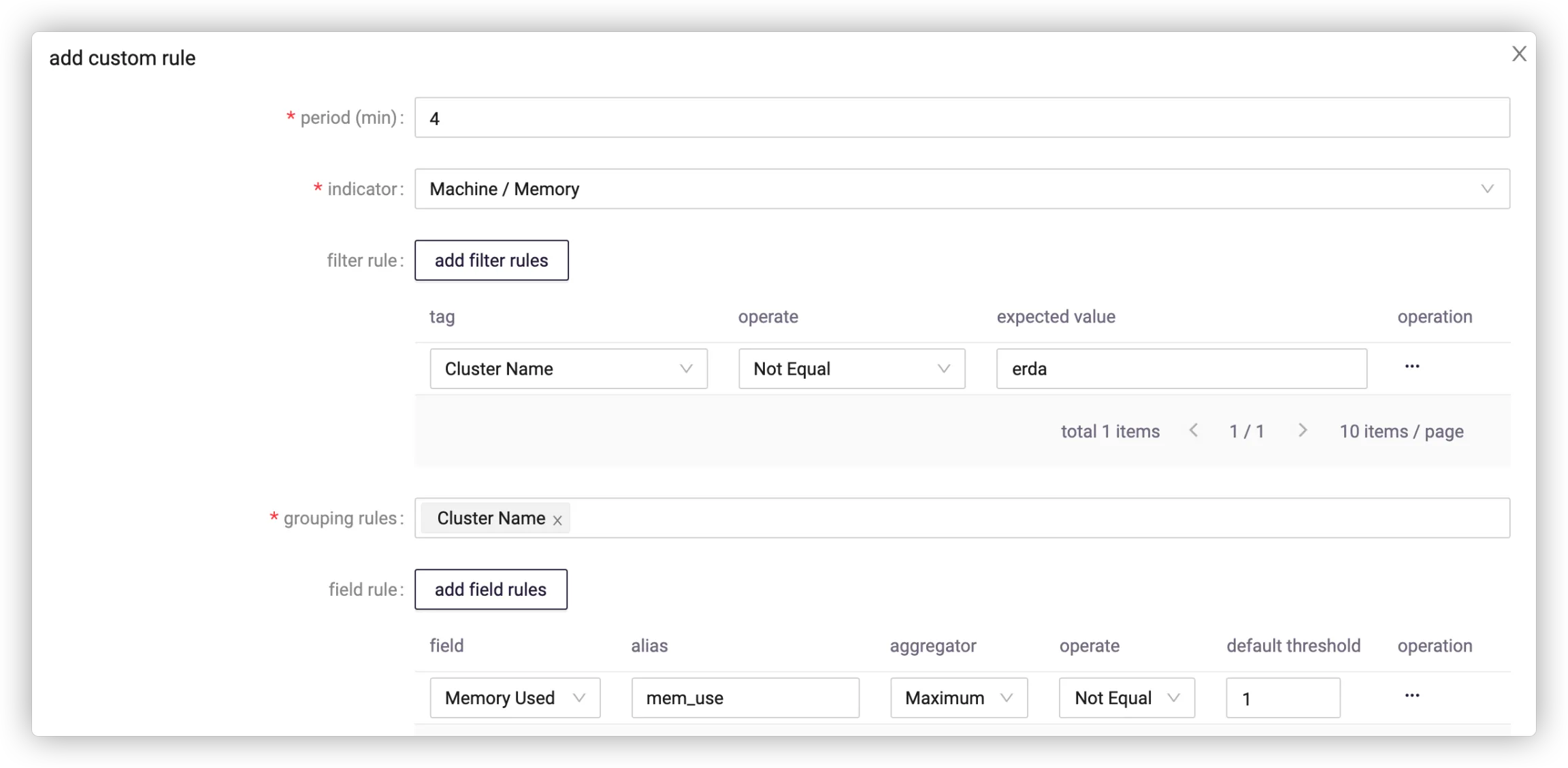Click the add filter rules button
The width and height of the screenshot is (1568, 768).
point(491,261)
